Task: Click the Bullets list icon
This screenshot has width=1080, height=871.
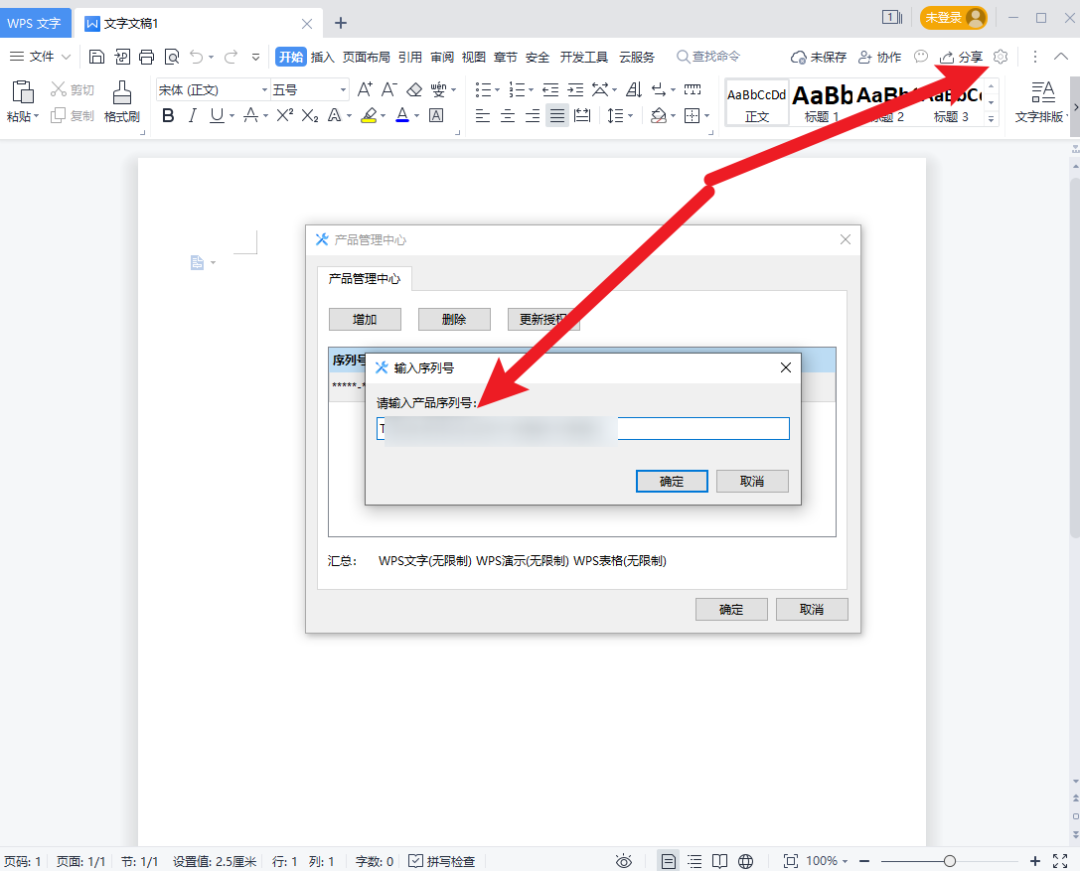Action: (484, 90)
